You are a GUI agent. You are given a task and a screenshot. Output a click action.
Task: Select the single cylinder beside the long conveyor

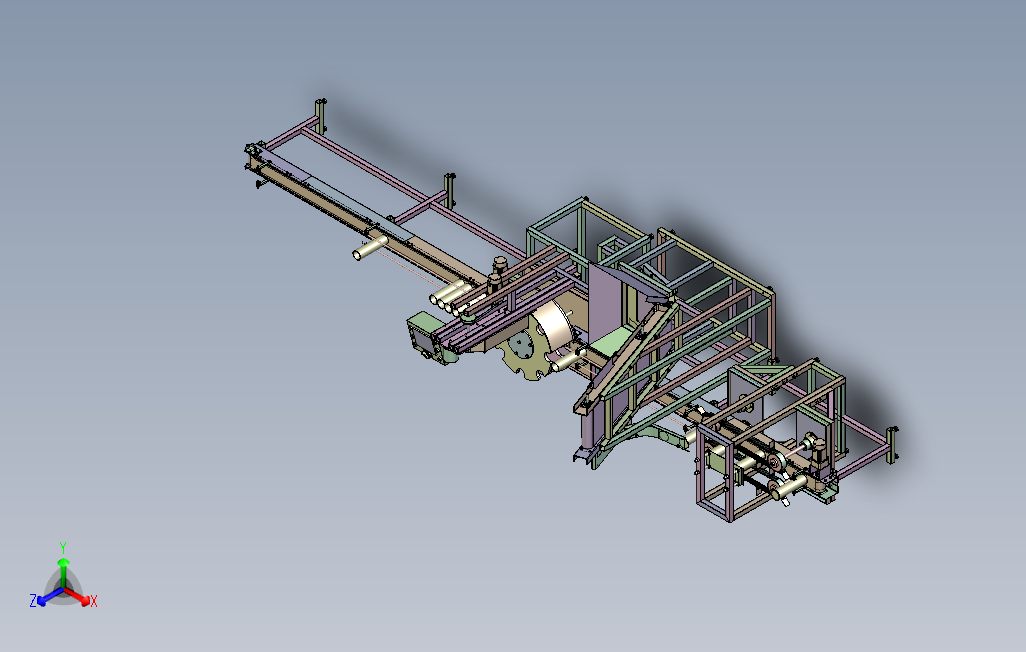(370, 248)
